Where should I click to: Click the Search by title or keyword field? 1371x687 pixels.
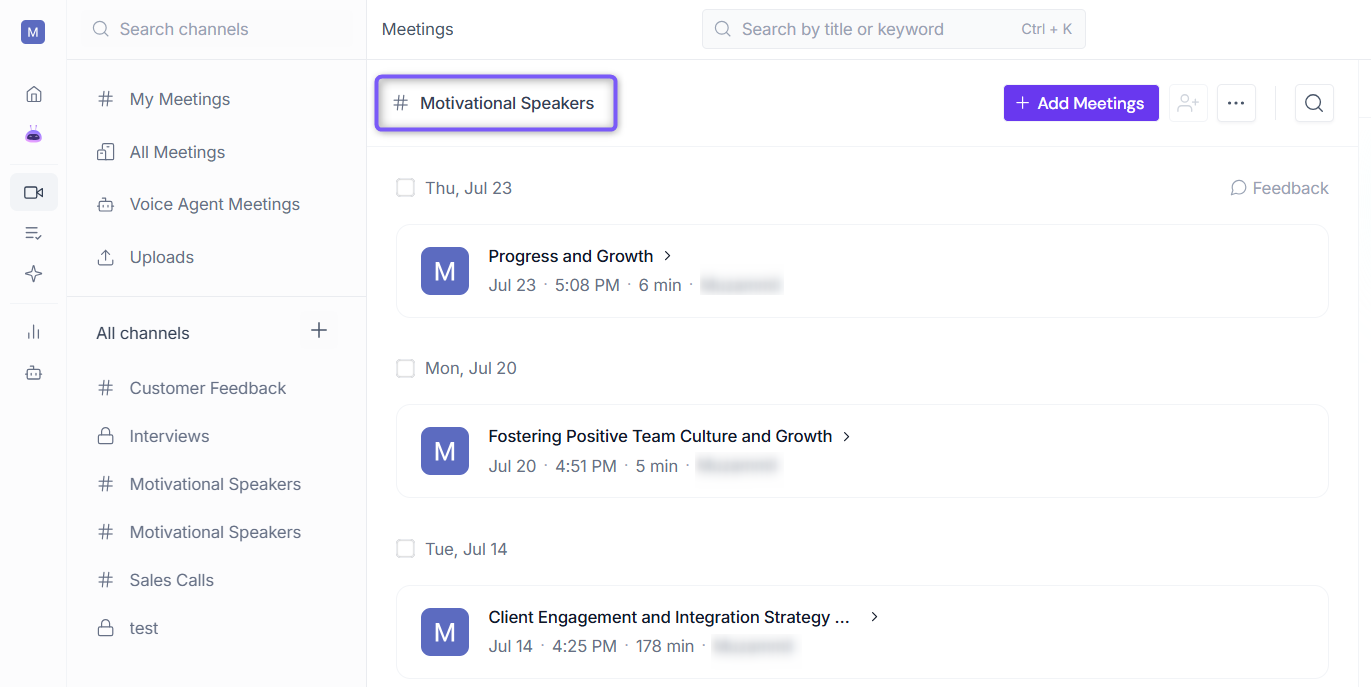(894, 29)
